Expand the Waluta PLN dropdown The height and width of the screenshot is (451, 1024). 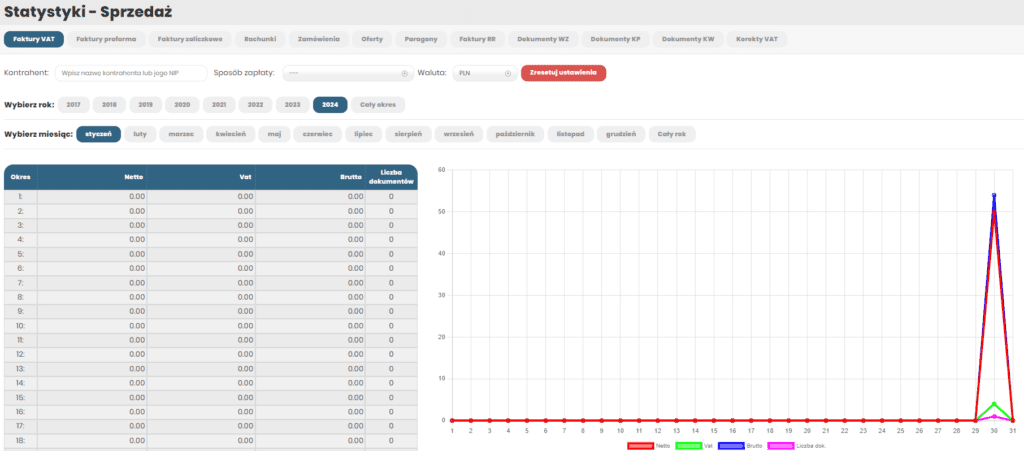coord(484,73)
